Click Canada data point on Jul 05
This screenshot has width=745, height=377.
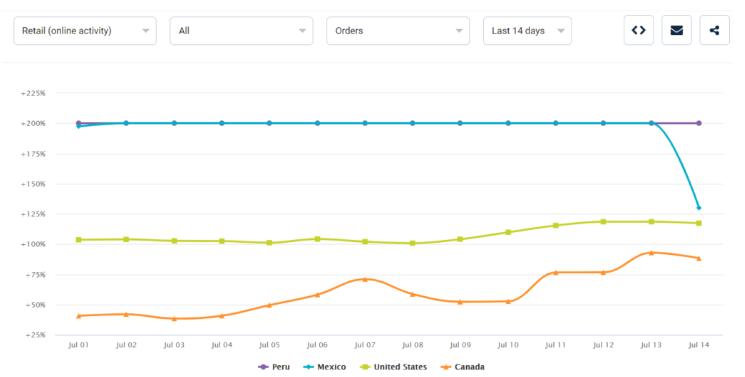tap(269, 305)
